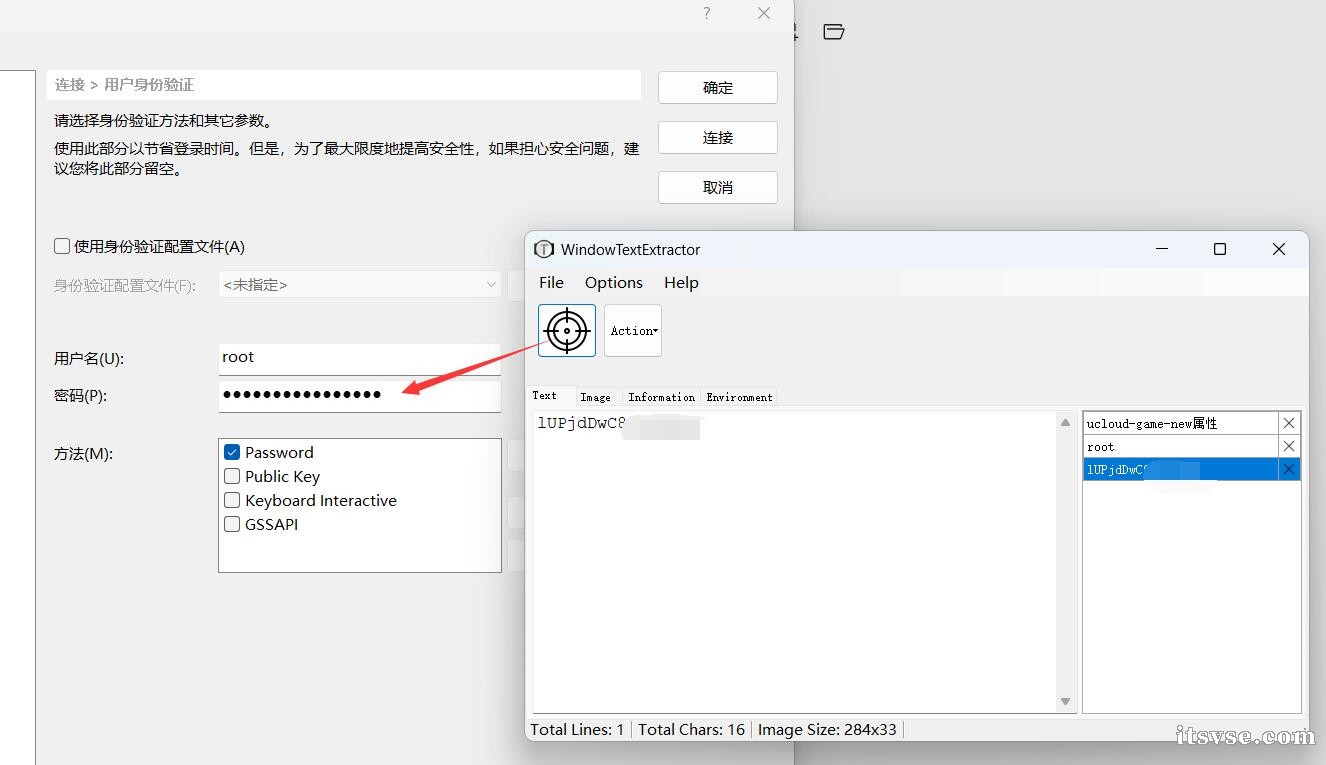Viewport: 1326px width, 765px height.
Task: Check Keyboard Interactive method
Action: tap(232, 500)
